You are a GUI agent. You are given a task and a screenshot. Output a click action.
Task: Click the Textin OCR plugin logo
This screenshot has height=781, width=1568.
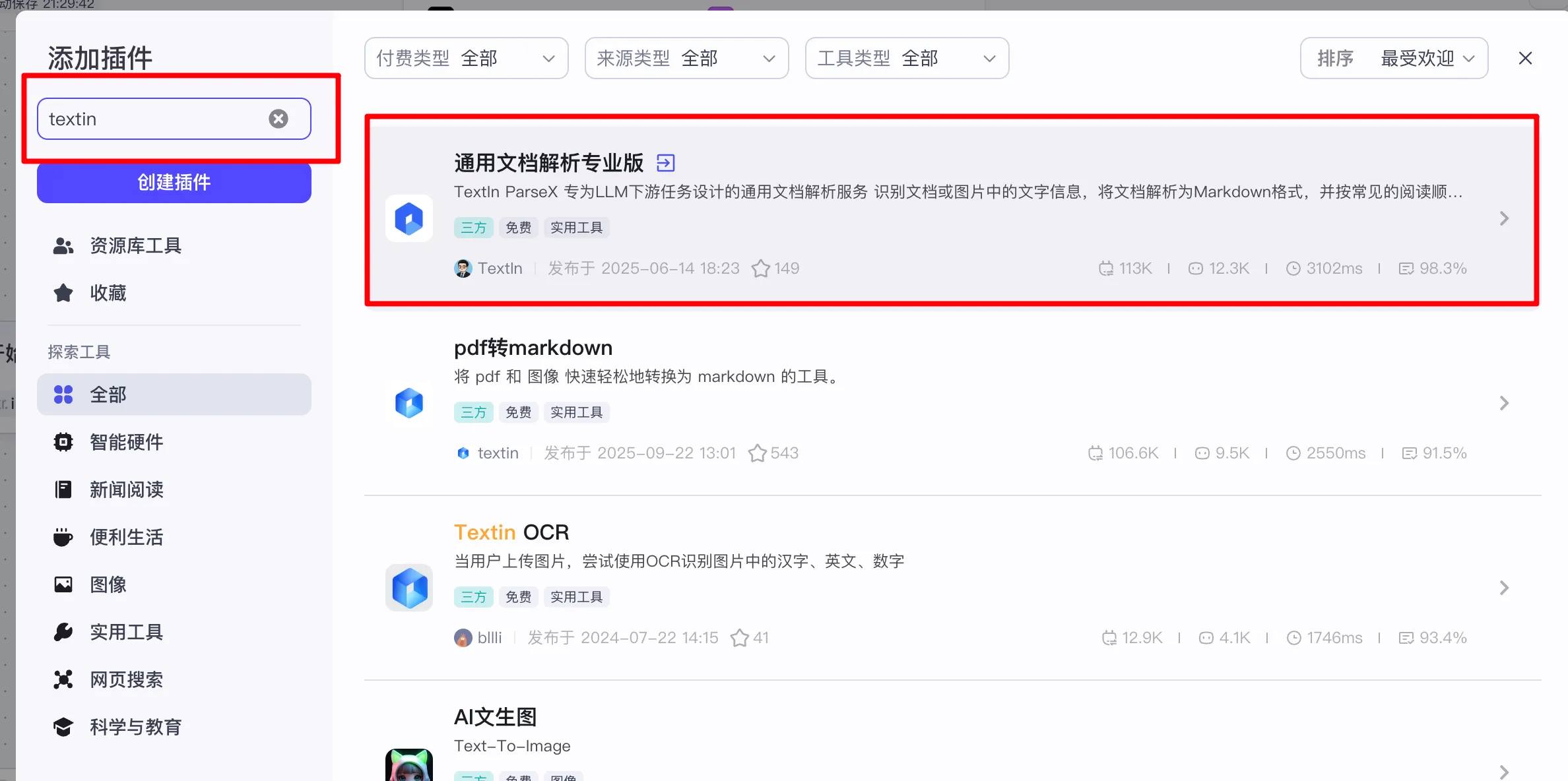[x=409, y=588]
